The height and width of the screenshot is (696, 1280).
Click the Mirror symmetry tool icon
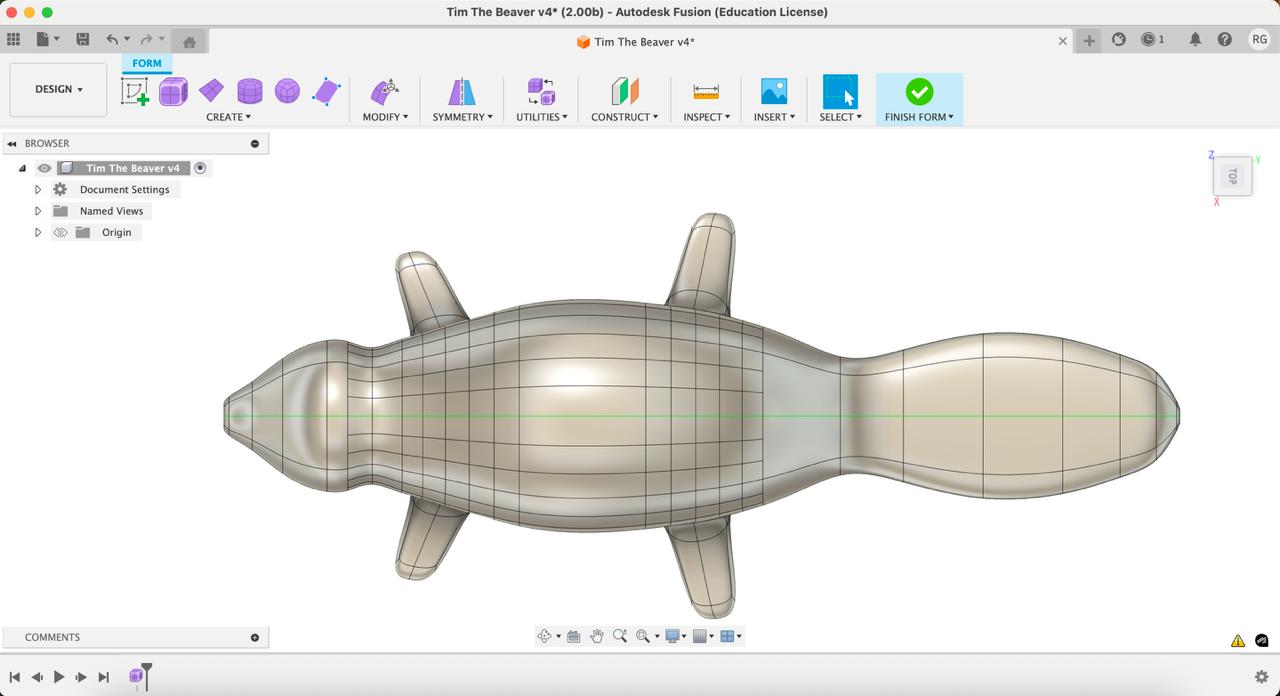[x=461, y=92]
